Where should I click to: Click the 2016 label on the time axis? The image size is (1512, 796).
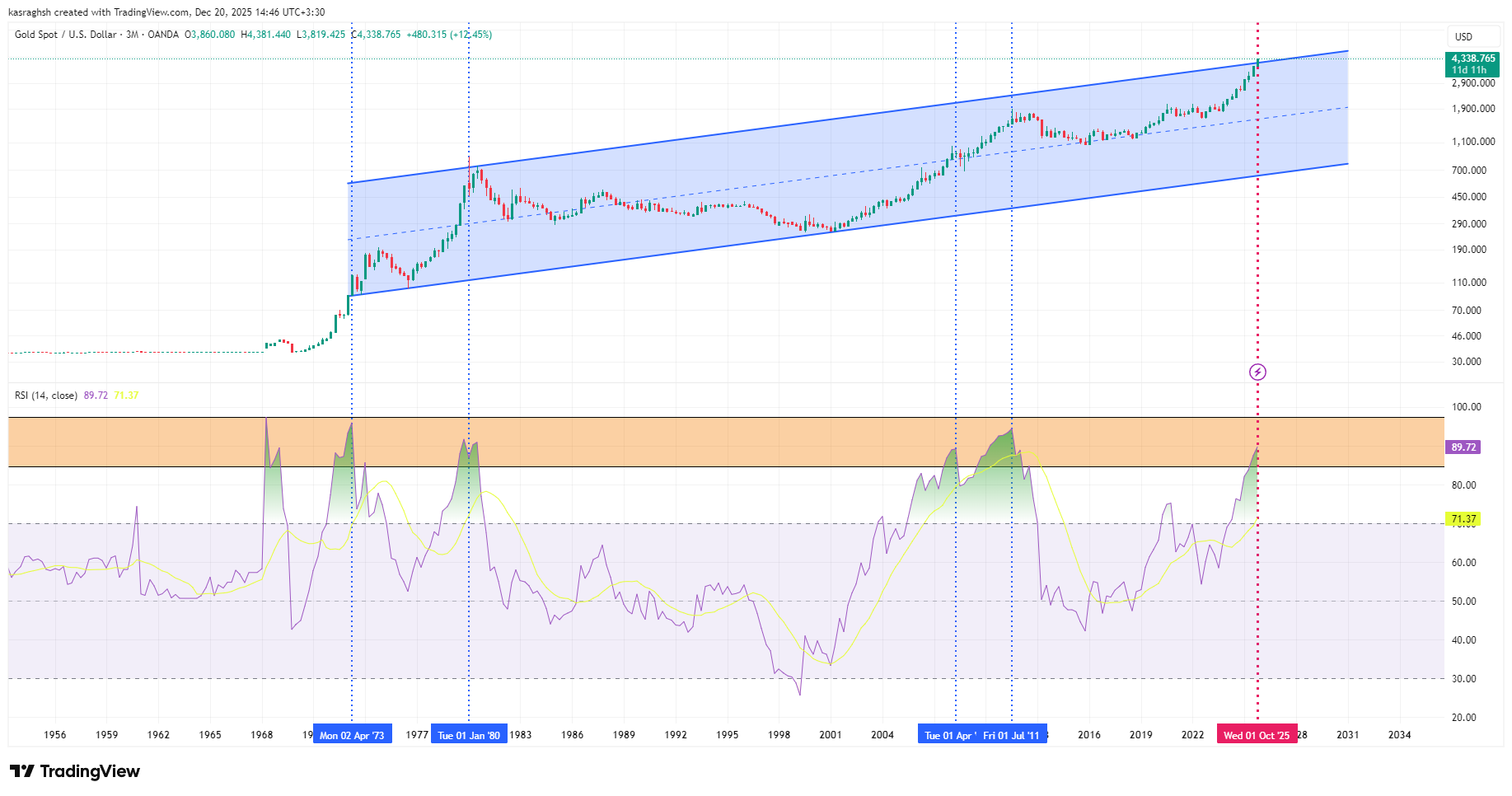click(x=1089, y=735)
